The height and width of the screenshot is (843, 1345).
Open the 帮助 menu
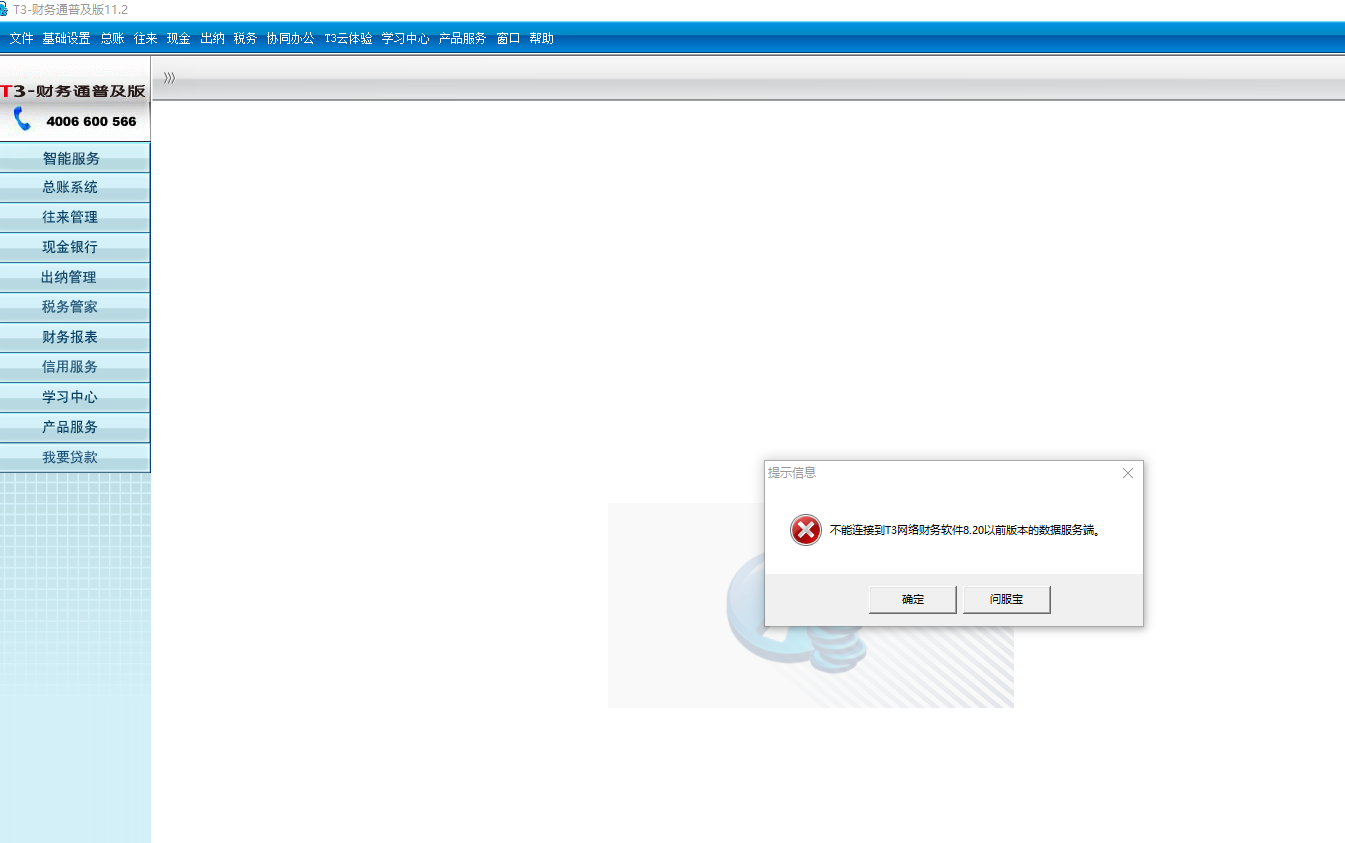click(541, 39)
